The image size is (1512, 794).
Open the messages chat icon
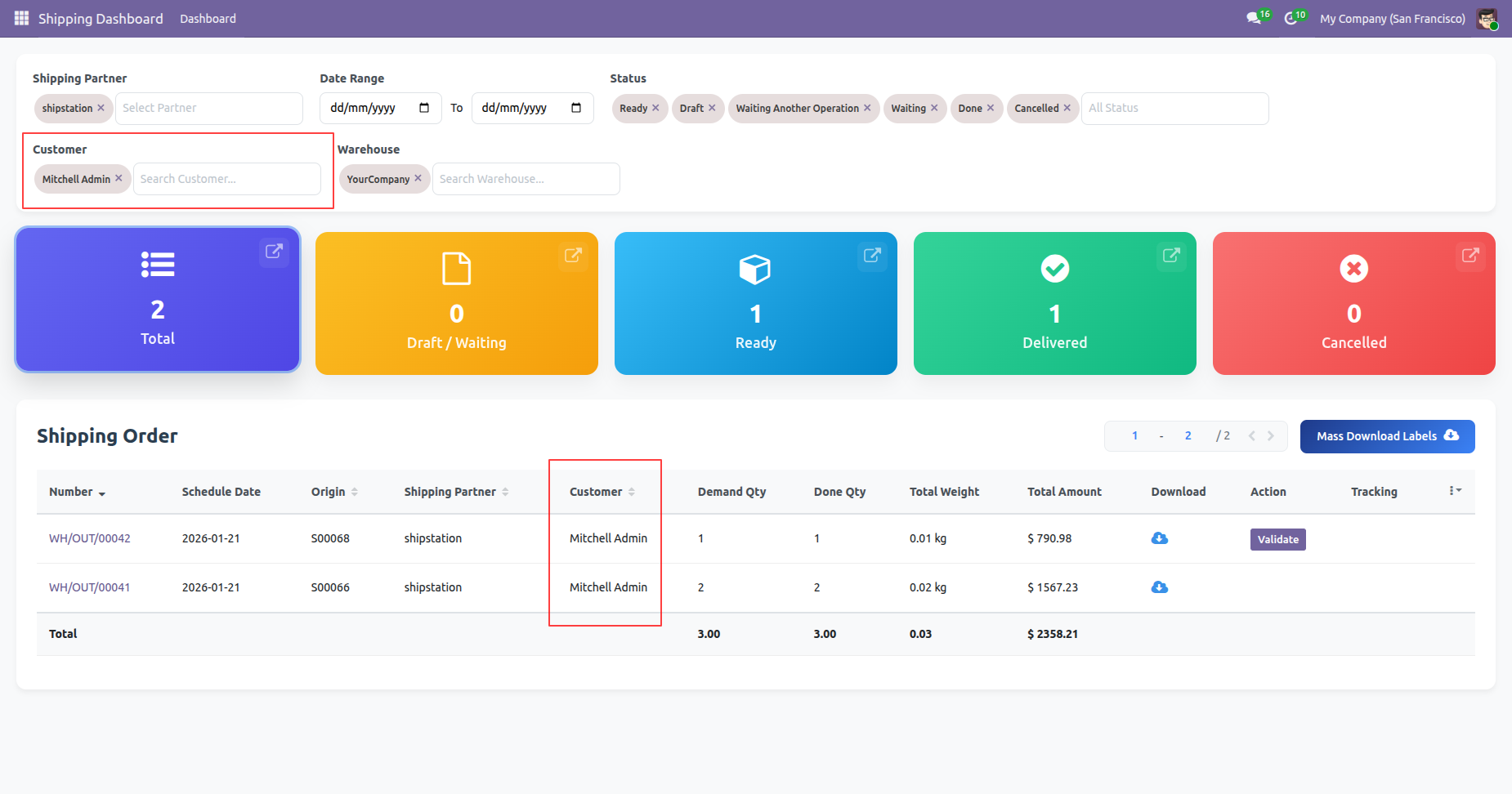pos(1254,18)
